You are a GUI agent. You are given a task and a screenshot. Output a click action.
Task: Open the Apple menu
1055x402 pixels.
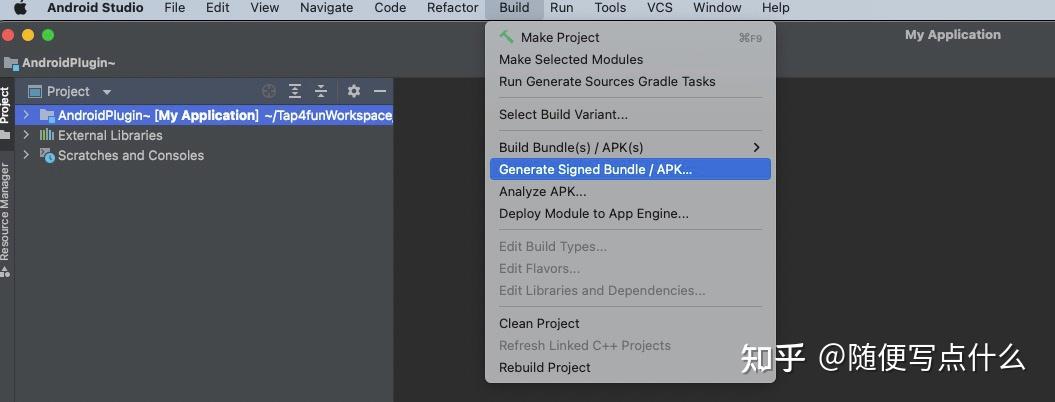point(20,8)
